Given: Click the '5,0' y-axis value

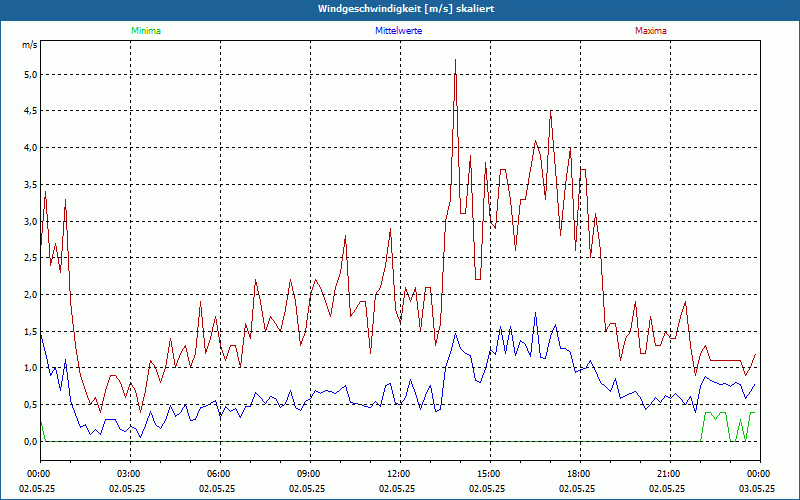Looking at the screenshot, I should pyautogui.click(x=31, y=74).
